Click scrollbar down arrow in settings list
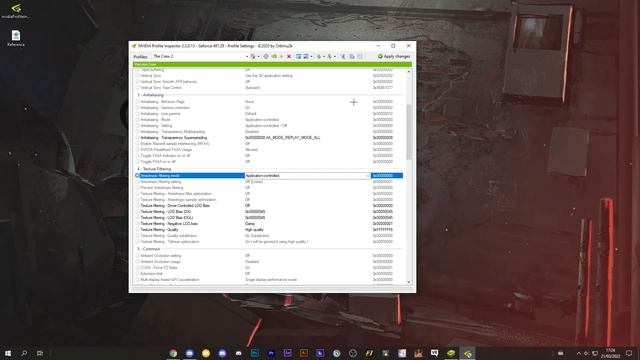 409,282
